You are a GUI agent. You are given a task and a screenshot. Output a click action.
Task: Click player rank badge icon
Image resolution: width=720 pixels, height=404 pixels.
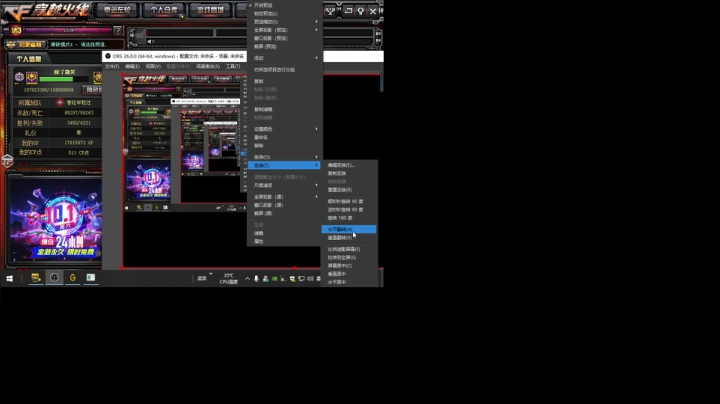click(x=19, y=77)
